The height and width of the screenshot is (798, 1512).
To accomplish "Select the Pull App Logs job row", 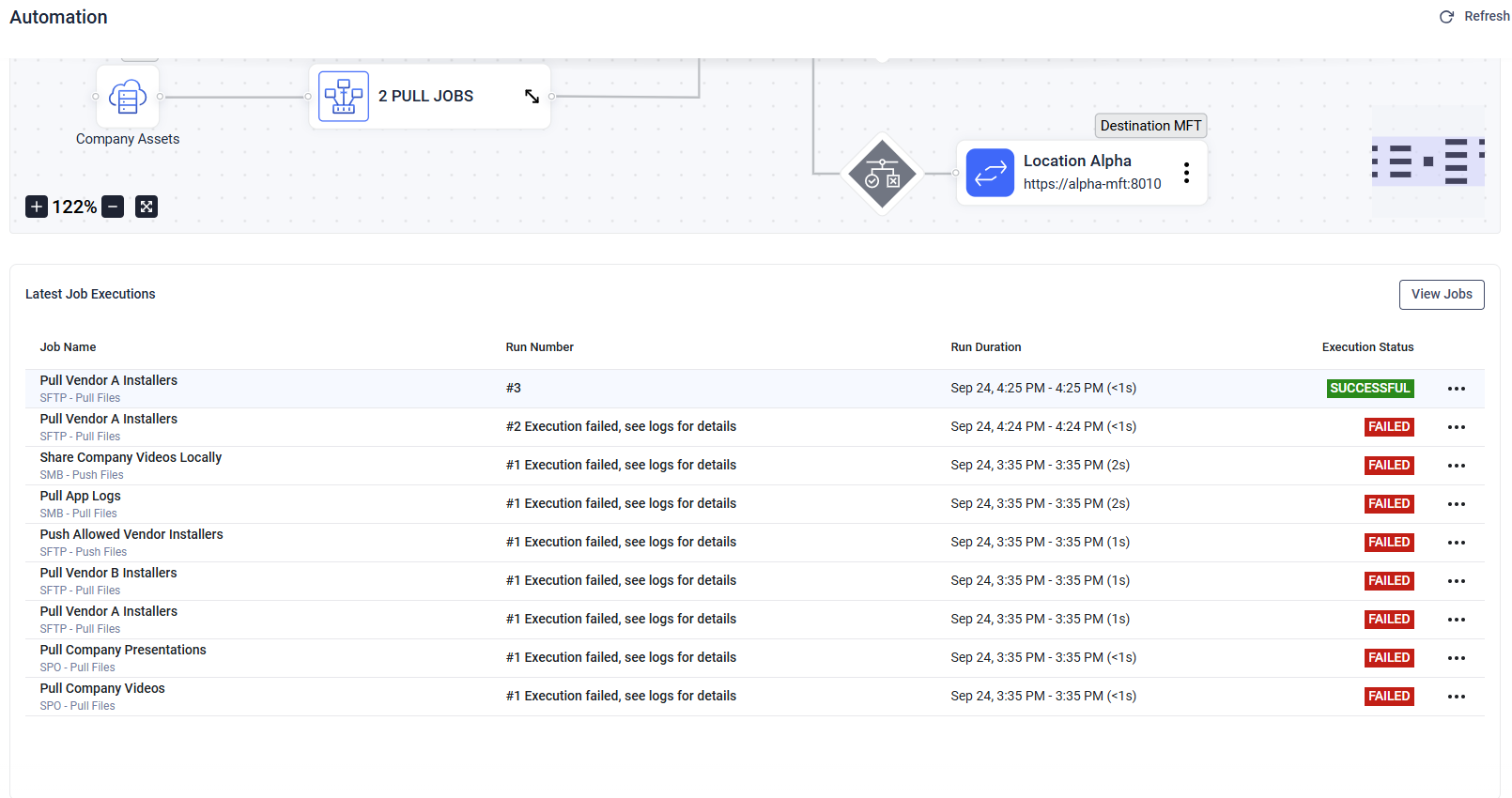I will [81, 497].
